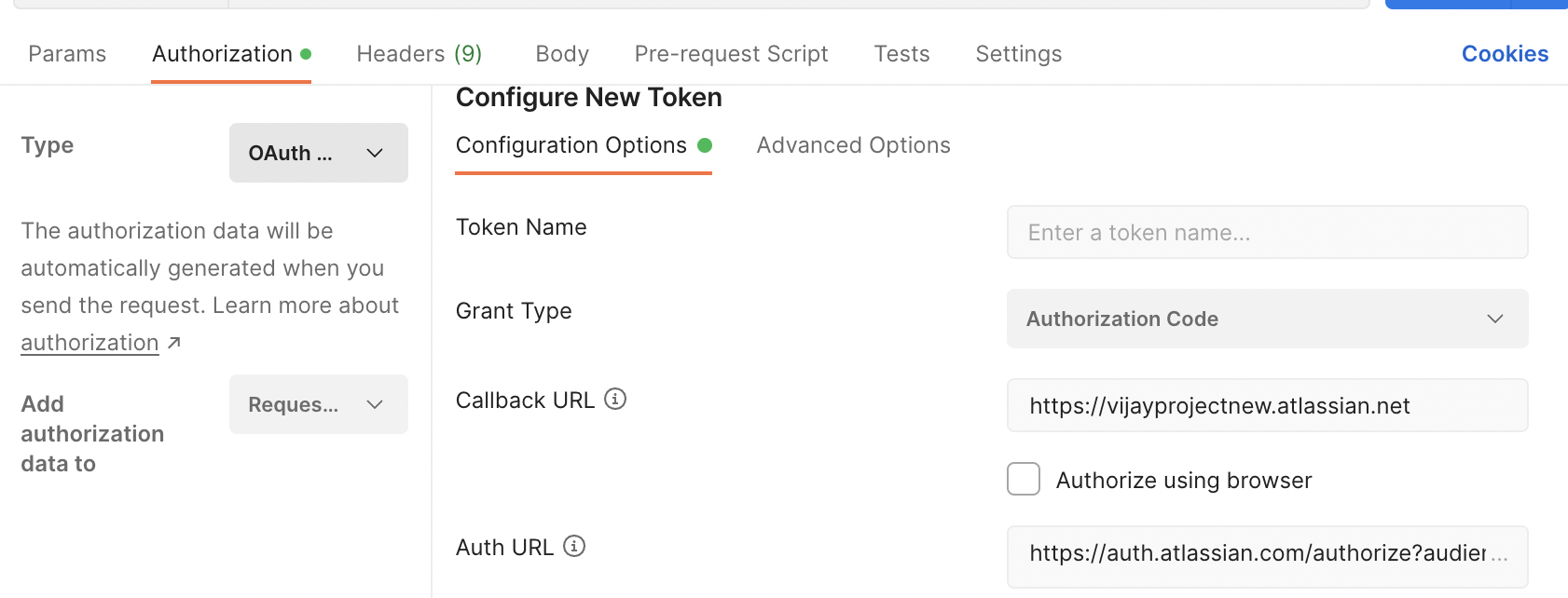The height and width of the screenshot is (598, 1568).
Task: Open the OAuth Type dropdown
Action: (318, 153)
